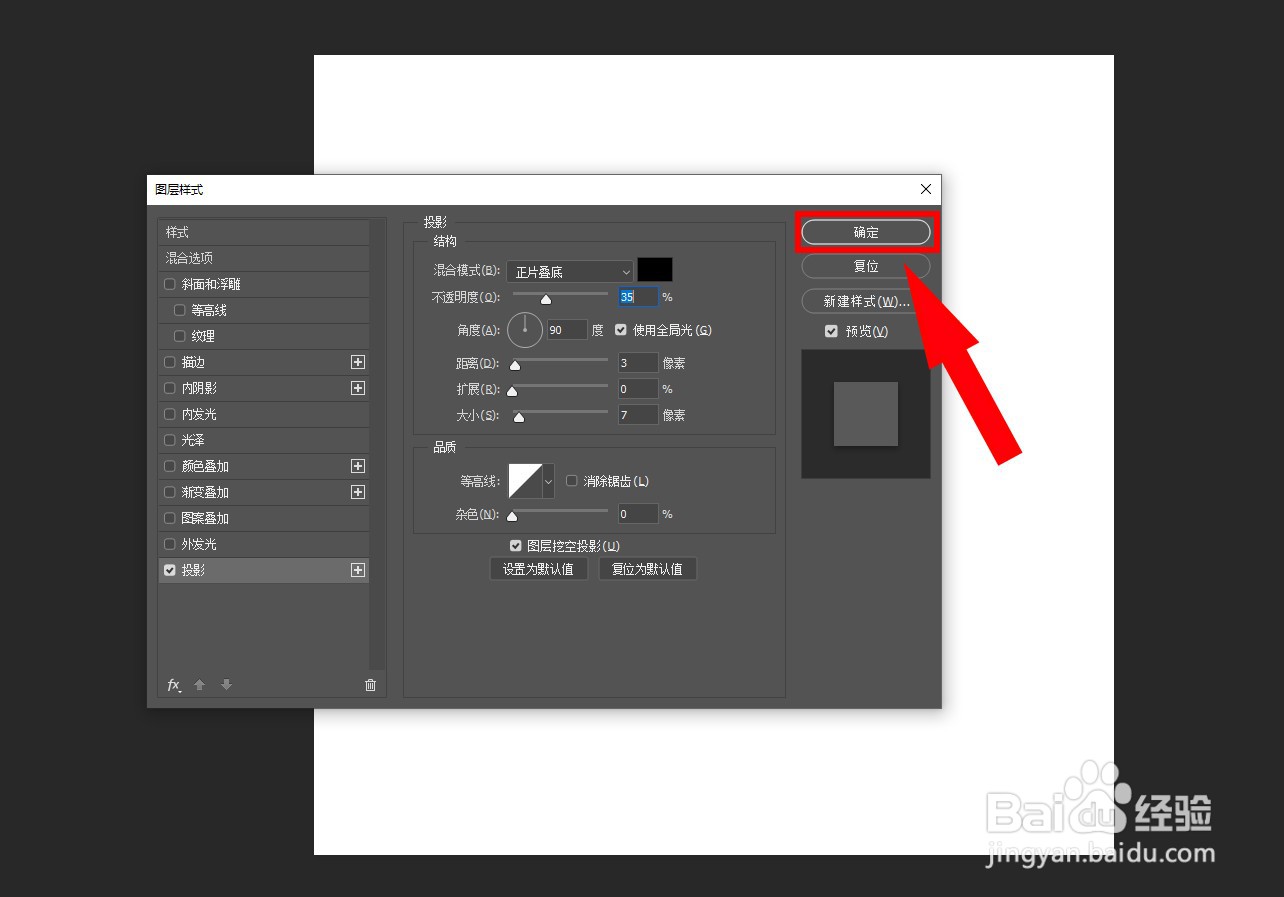Select the 图案叠加 row in the styles list
The height and width of the screenshot is (897, 1284).
coord(264,518)
